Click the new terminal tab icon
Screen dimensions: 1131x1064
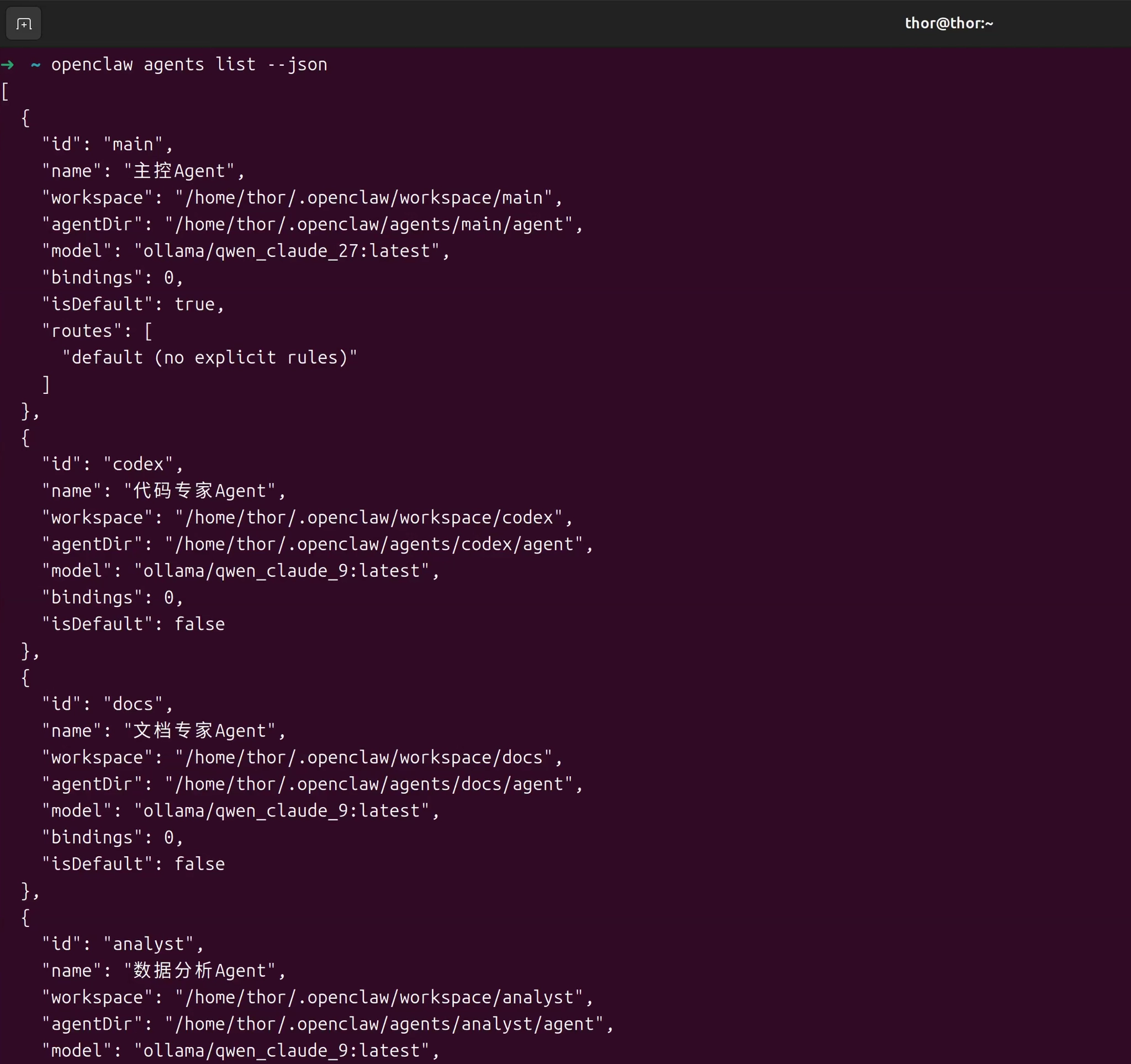23,24
